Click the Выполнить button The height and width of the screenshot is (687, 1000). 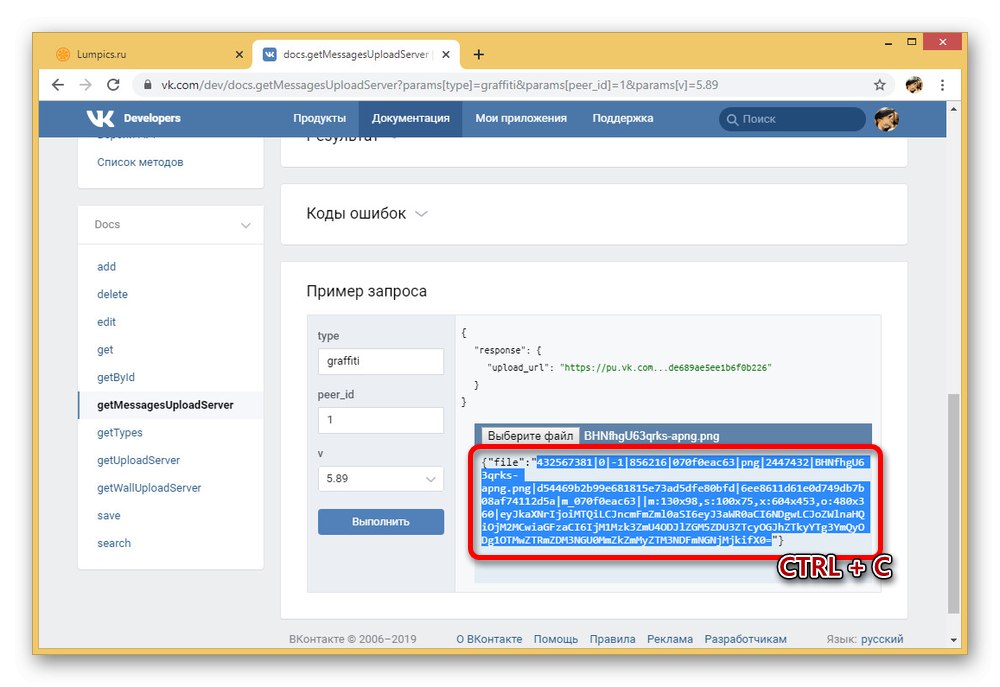381,522
